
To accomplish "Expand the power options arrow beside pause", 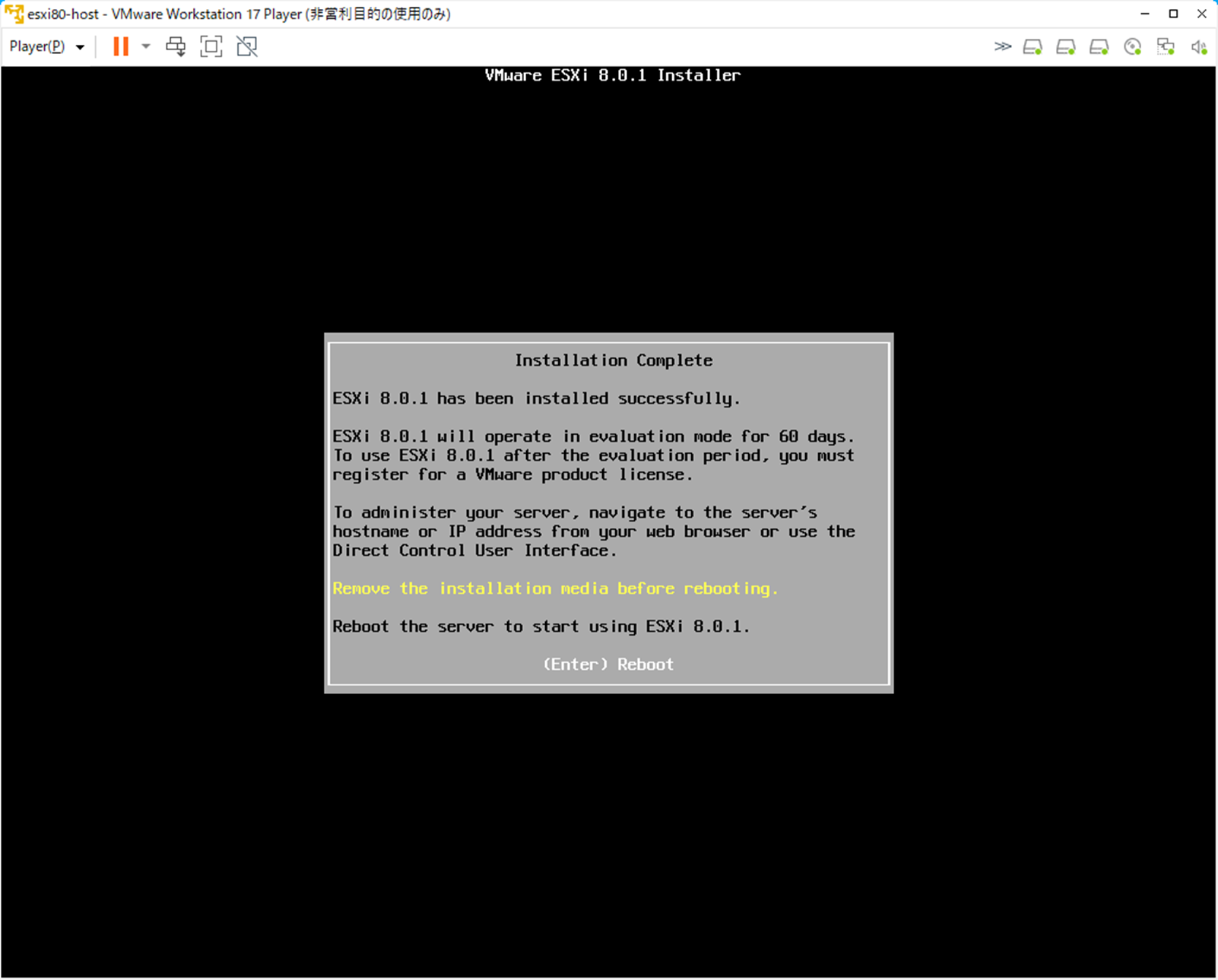I will 146,47.
